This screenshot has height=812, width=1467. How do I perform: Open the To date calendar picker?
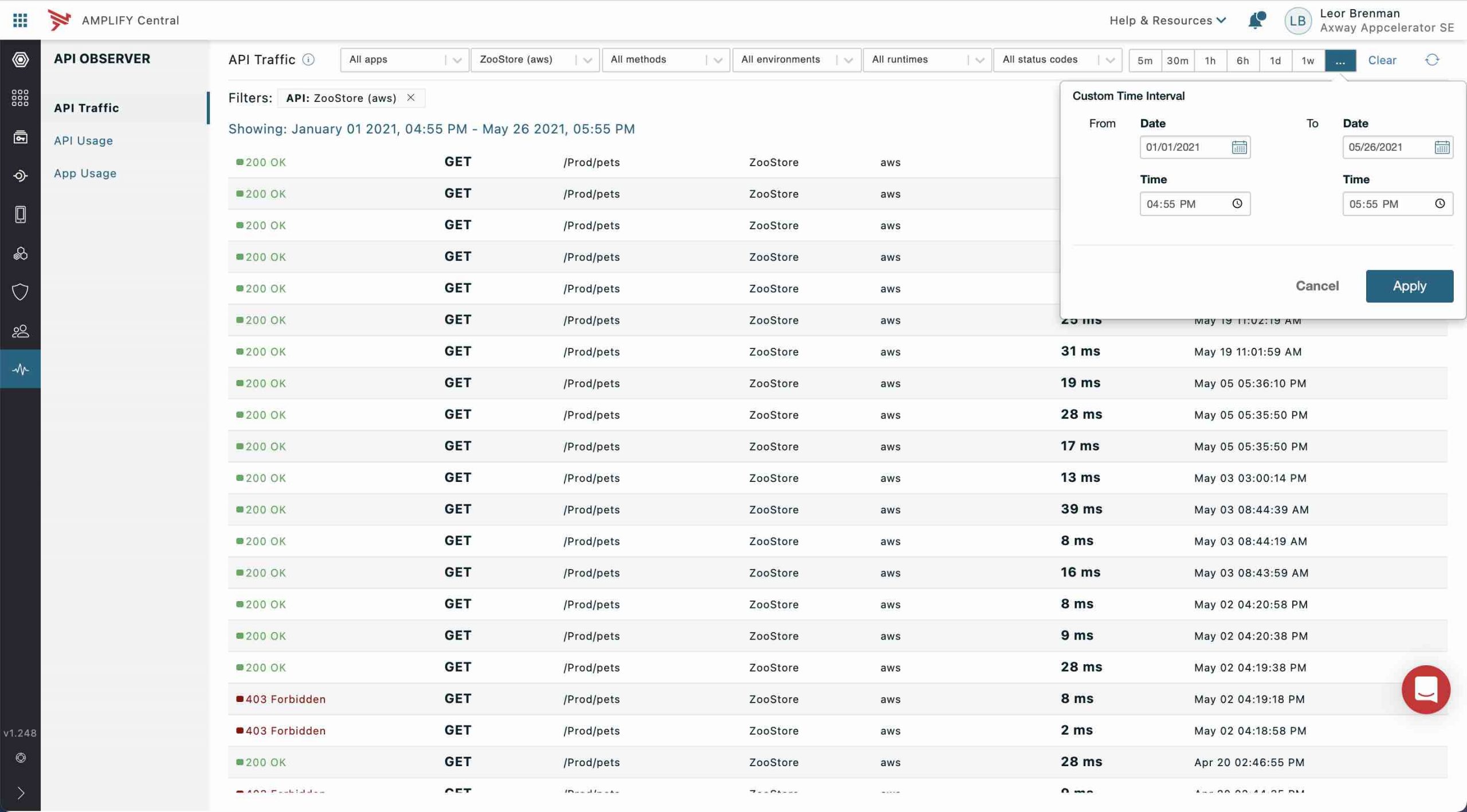(x=1442, y=147)
